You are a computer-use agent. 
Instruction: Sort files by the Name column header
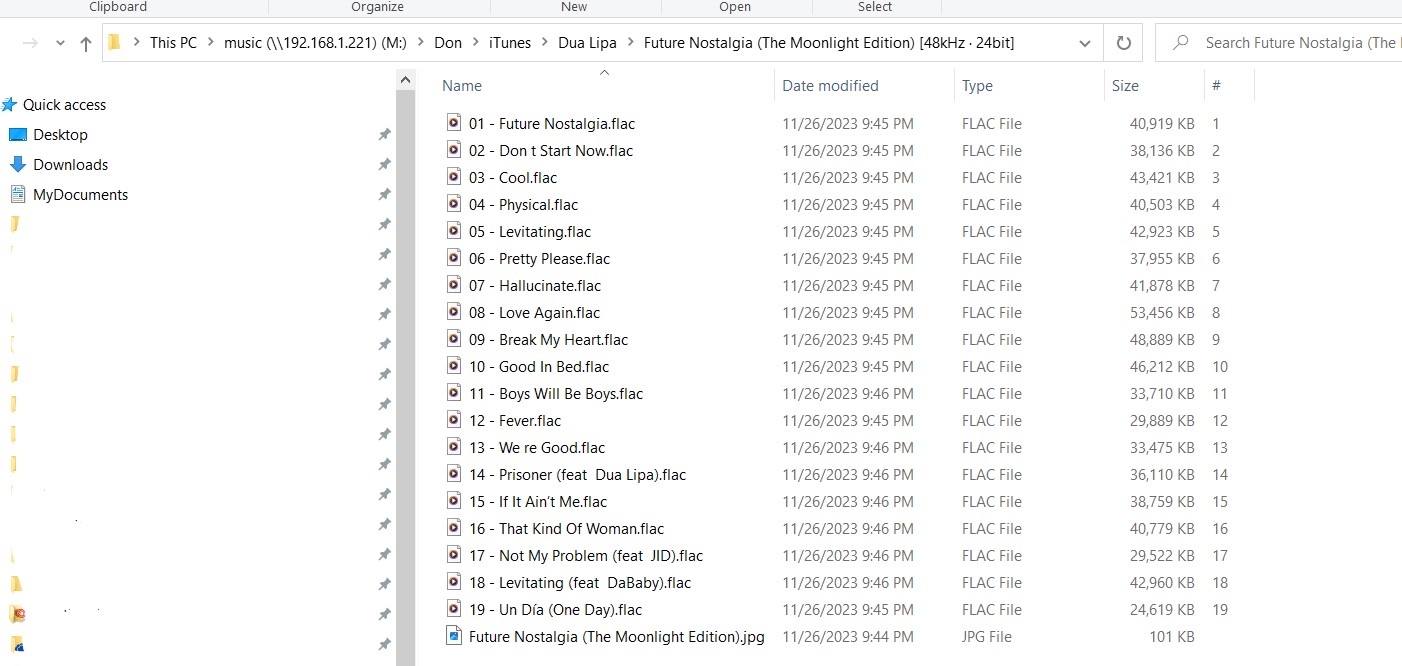[x=462, y=86]
